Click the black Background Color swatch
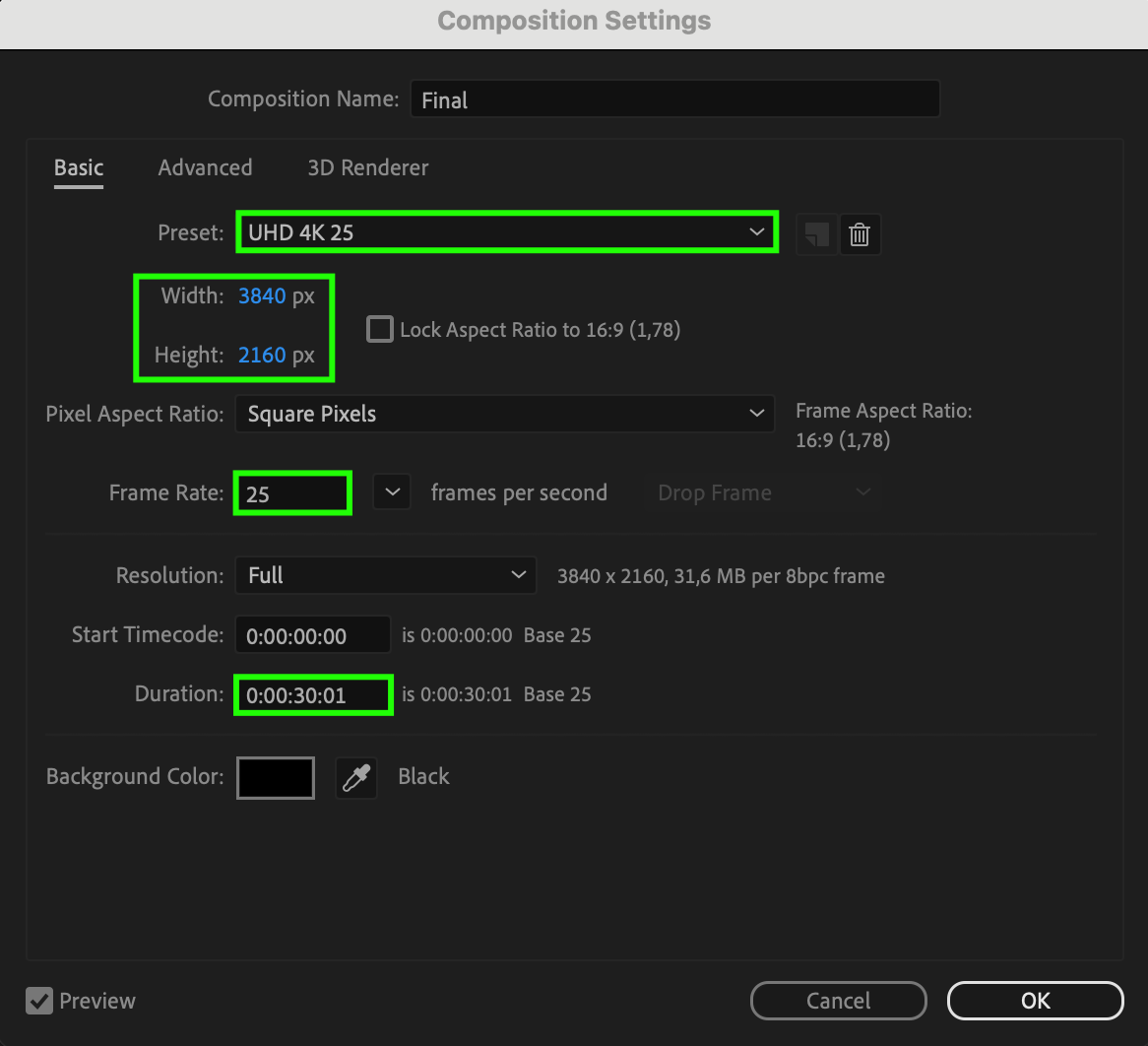The width and height of the screenshot is (1148, 1046). [276, 777]
